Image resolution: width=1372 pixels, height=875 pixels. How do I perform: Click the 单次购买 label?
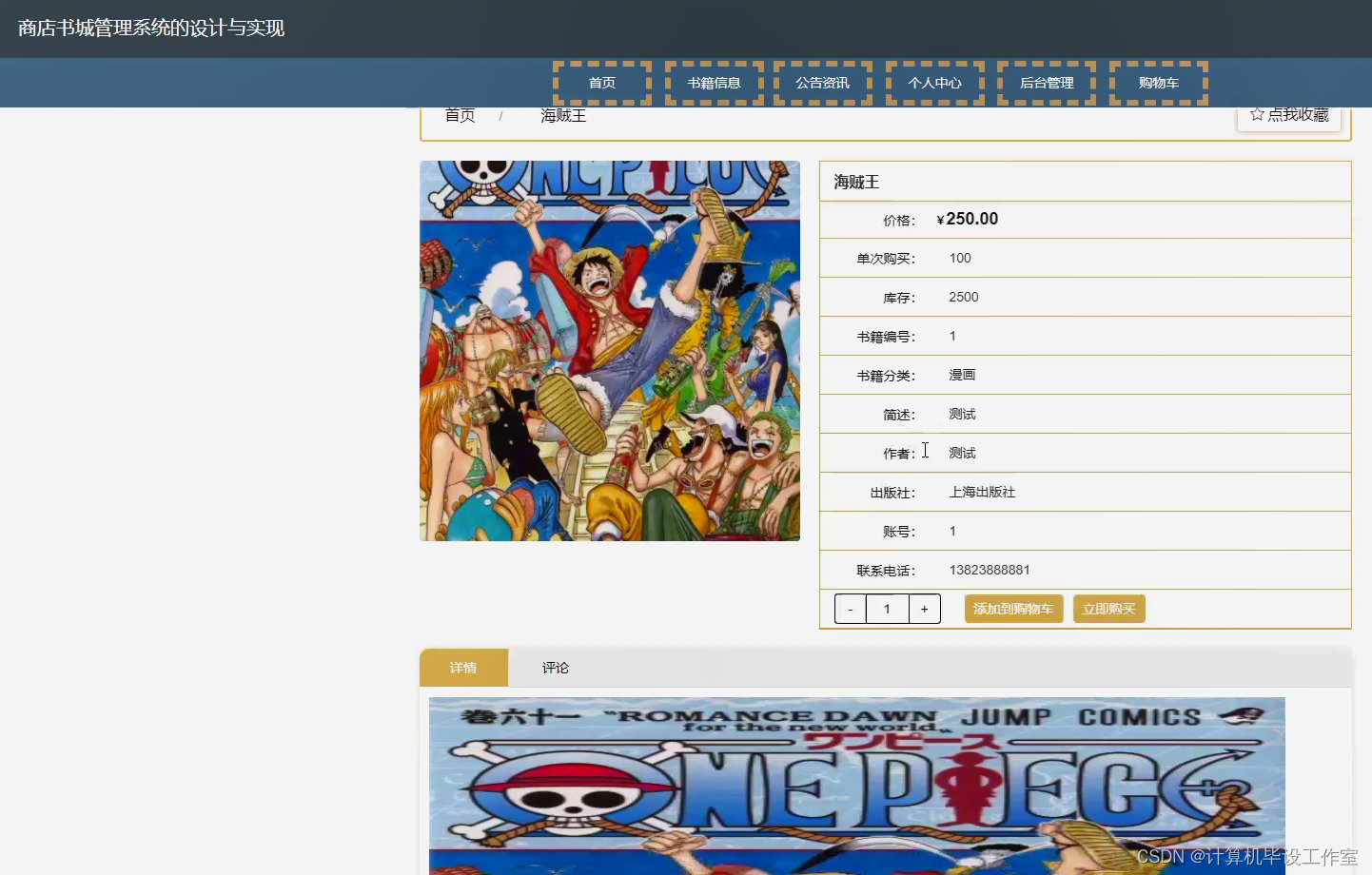(x=886, y=259)
